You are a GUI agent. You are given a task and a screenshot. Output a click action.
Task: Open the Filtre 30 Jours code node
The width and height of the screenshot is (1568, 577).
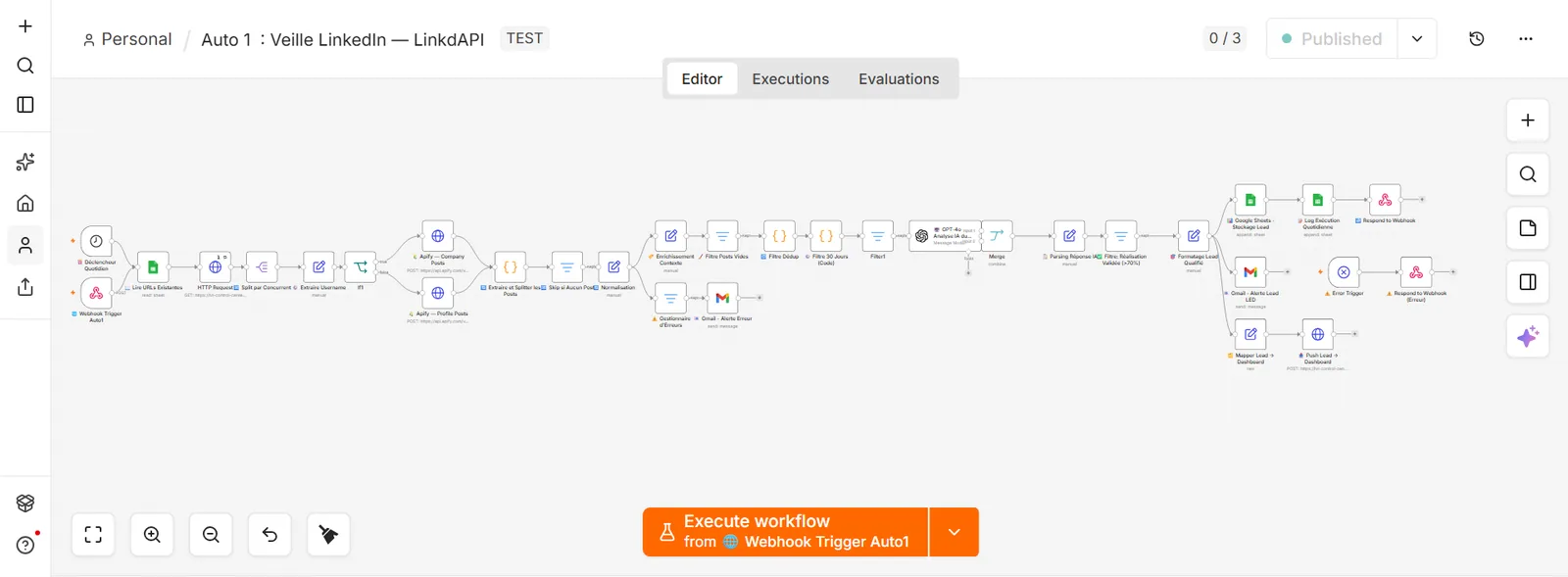pos(826,236)
